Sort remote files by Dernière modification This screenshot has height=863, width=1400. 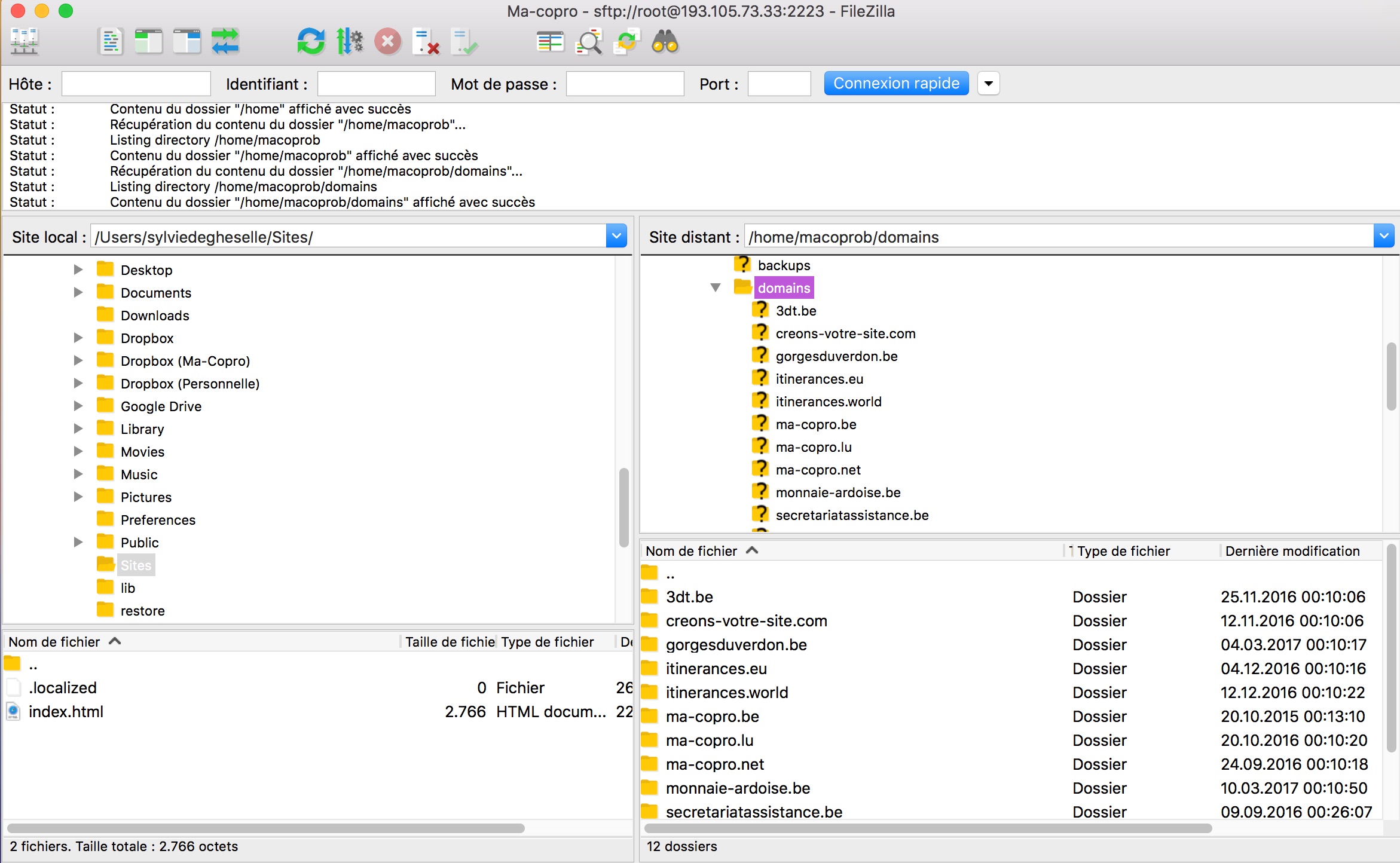pos(1301,551)
